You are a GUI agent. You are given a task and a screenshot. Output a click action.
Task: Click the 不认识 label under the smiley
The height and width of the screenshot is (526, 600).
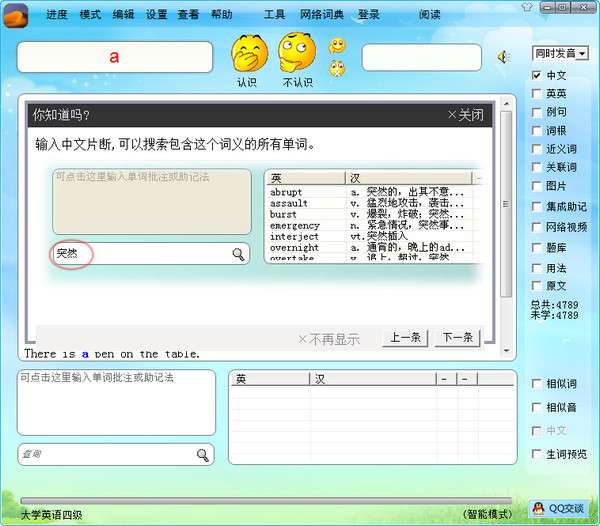298,82
